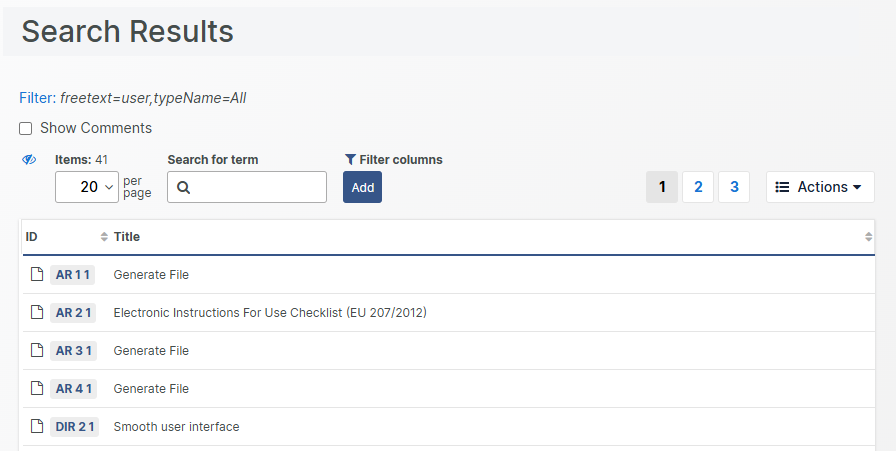This screenshot has width=896, height=451.
Task: Click document icon beside DIR 2 1
Action: pos(37,427)
